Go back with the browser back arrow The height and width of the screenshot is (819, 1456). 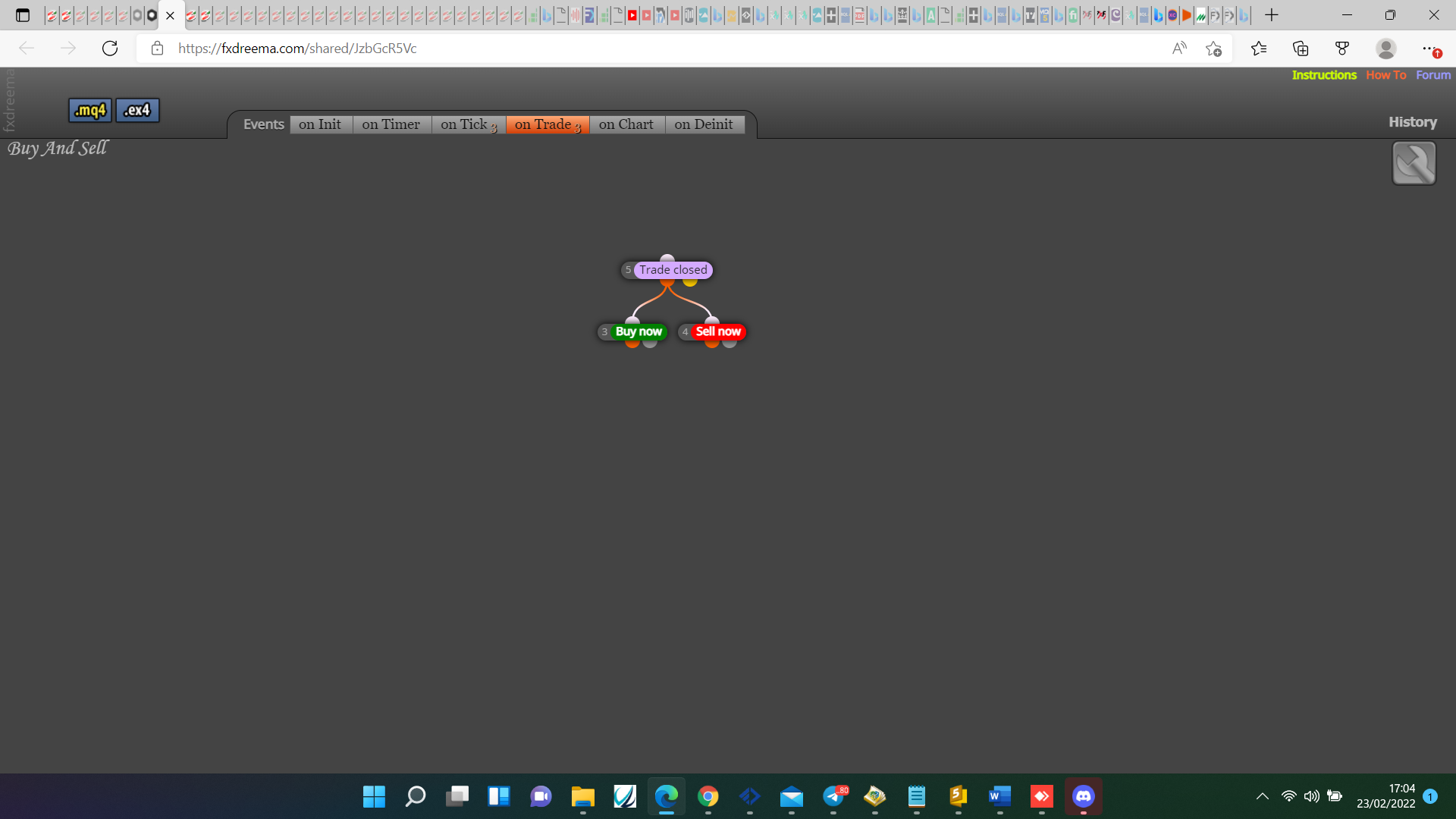[27, 49]
